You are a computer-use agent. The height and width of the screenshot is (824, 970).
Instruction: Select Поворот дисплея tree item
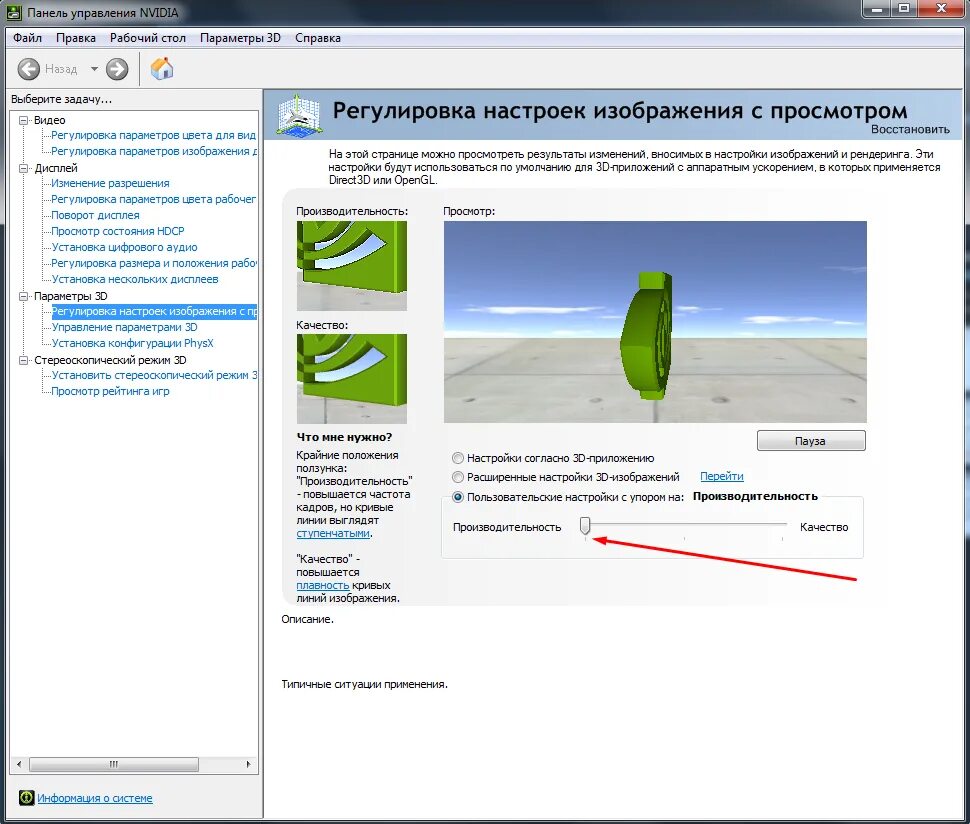95,215
